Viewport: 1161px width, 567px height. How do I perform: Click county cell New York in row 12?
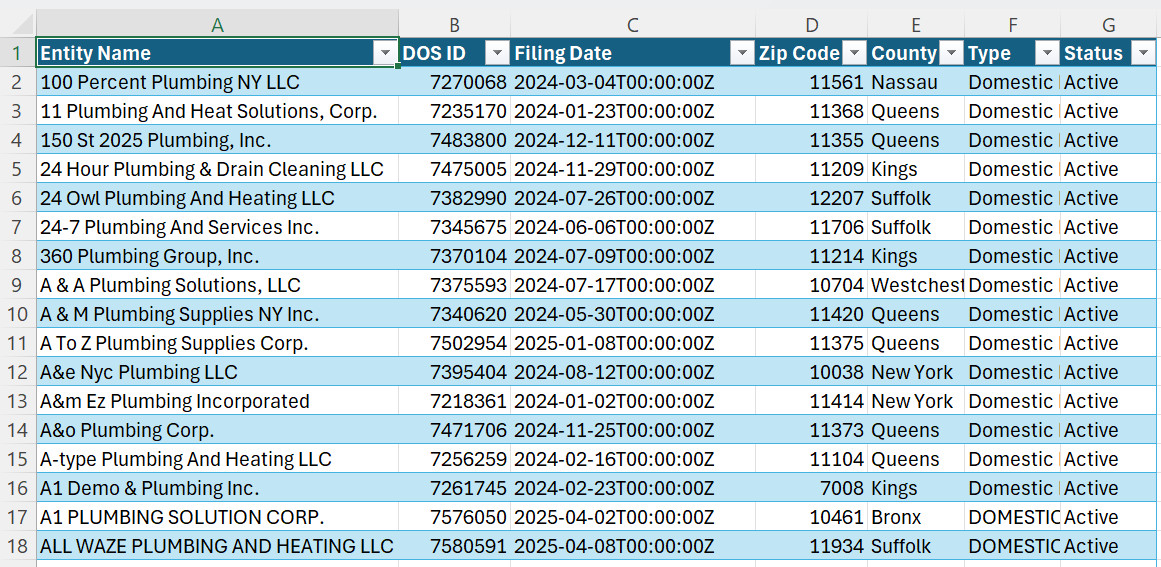[x=916, y=372]
